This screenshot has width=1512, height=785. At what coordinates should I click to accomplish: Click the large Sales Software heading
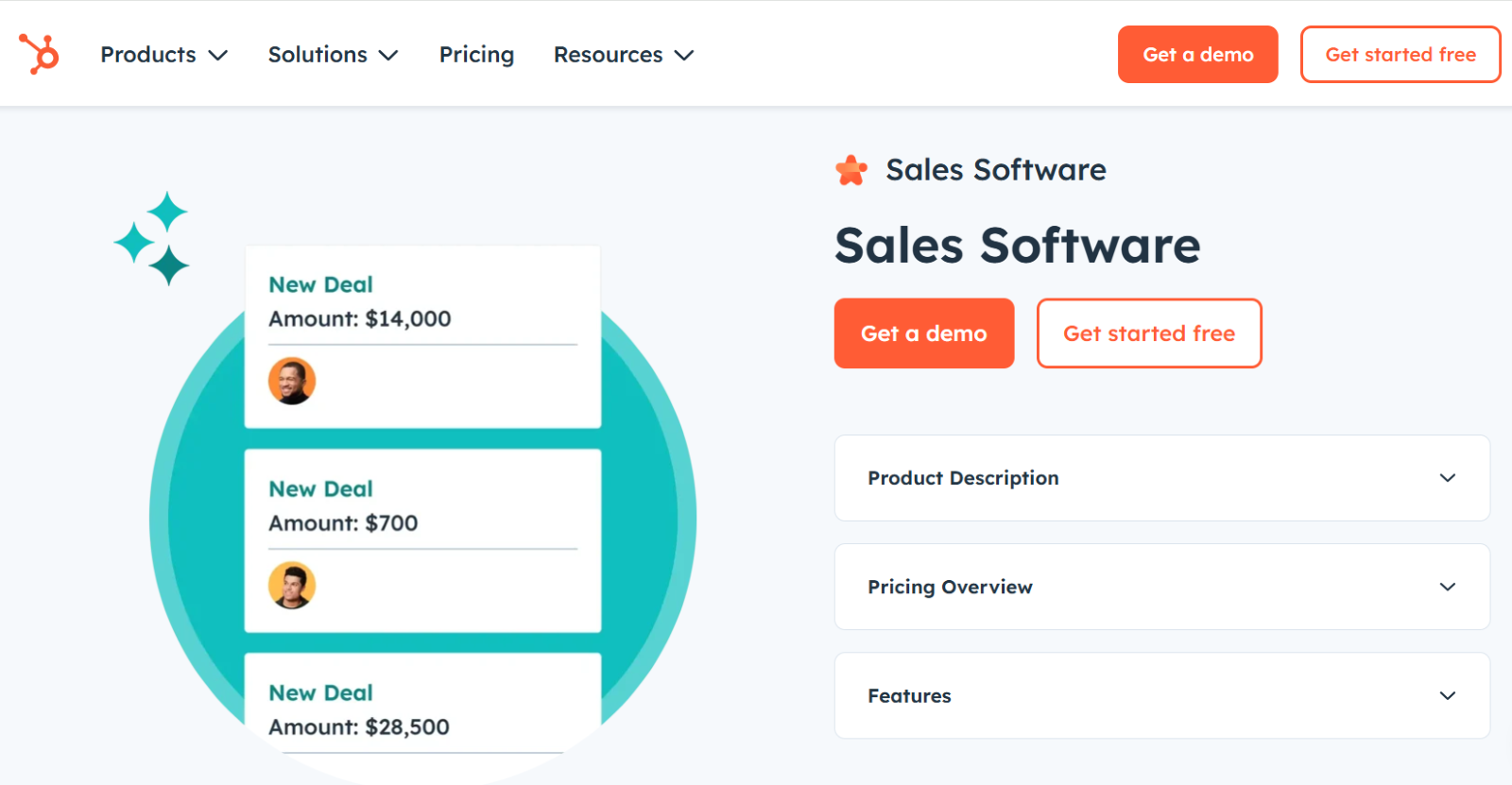point(1018,246)
